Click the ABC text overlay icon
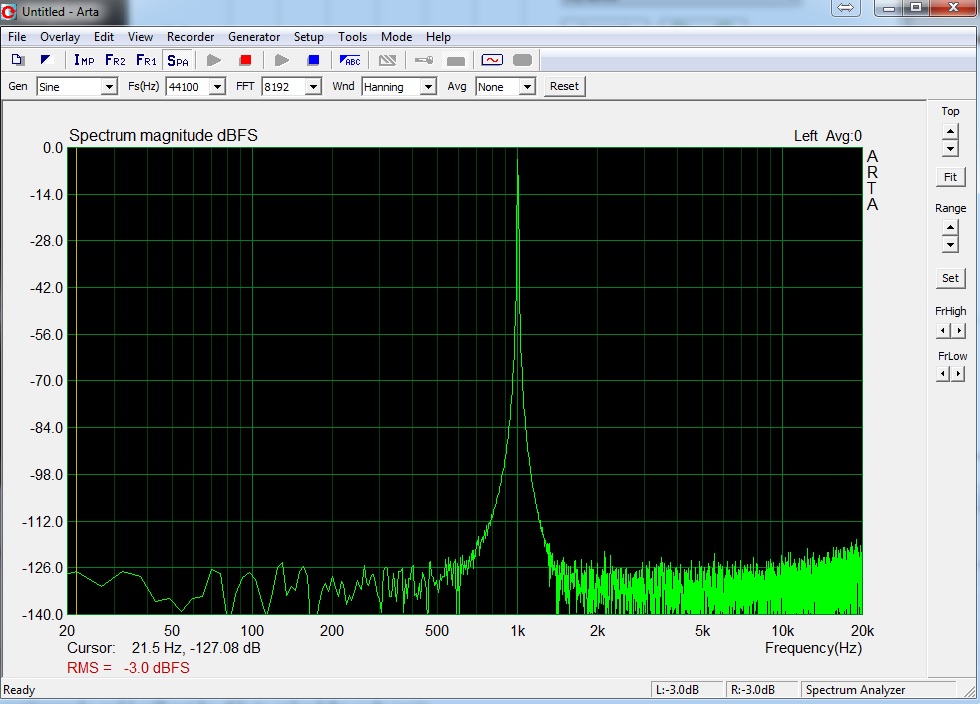 (350, 60)
